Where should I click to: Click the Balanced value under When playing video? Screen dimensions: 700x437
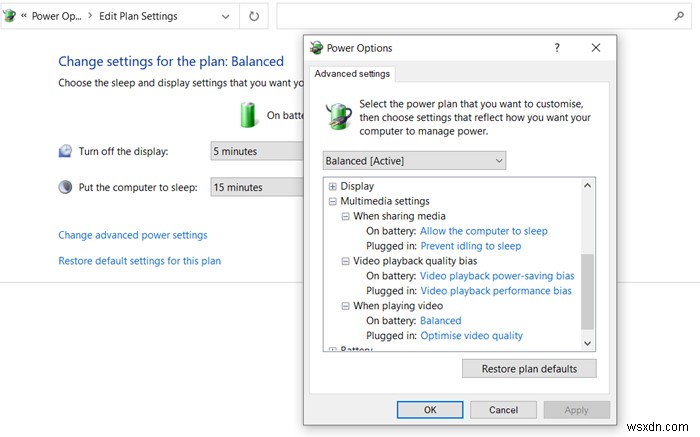(441, 320)
